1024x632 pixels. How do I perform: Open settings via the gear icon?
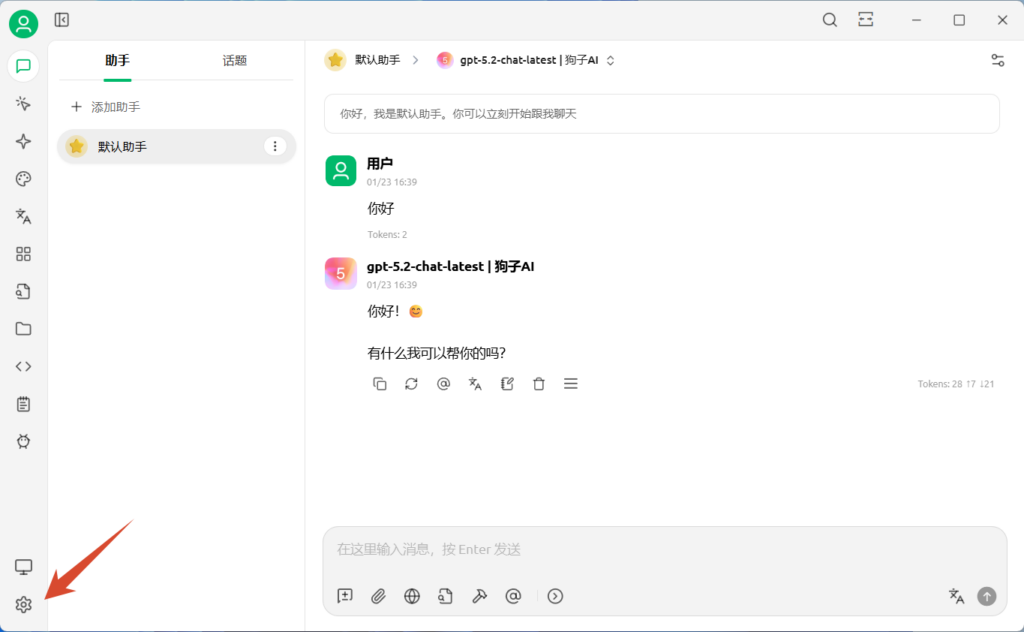(x=24, y=605)
